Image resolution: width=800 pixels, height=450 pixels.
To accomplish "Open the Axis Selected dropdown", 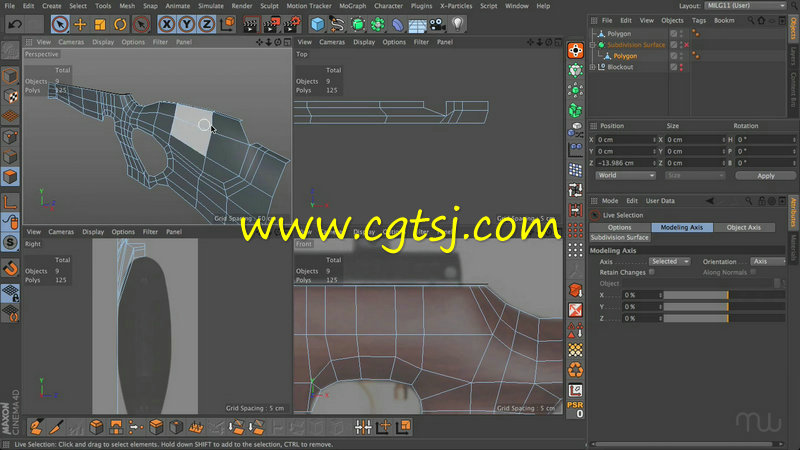I will 669,261.
